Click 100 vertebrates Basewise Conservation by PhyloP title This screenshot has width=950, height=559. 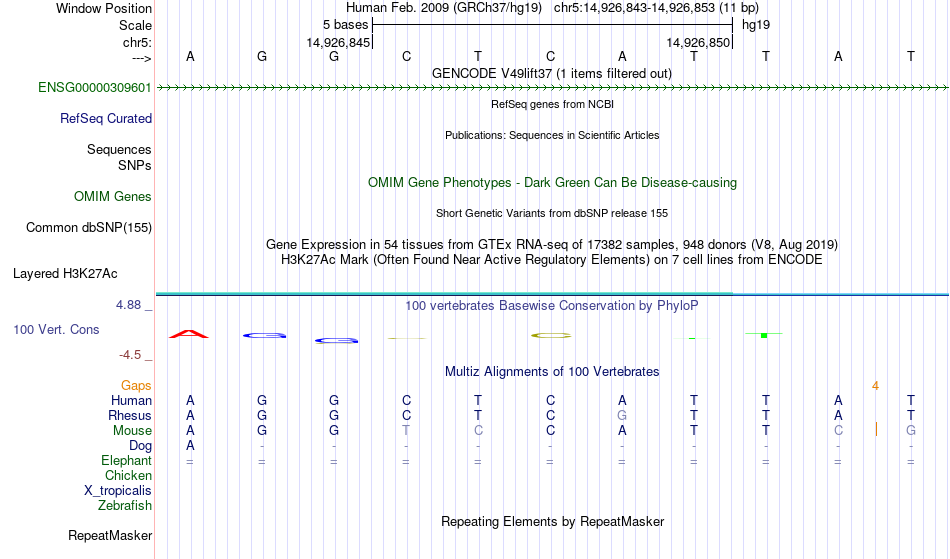[x=552, y=306]
